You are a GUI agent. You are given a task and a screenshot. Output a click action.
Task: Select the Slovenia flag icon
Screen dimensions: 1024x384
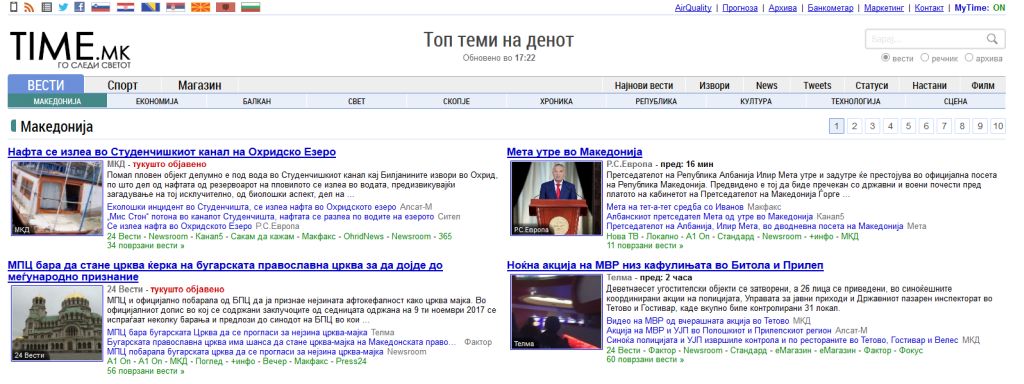pos(101,7)
